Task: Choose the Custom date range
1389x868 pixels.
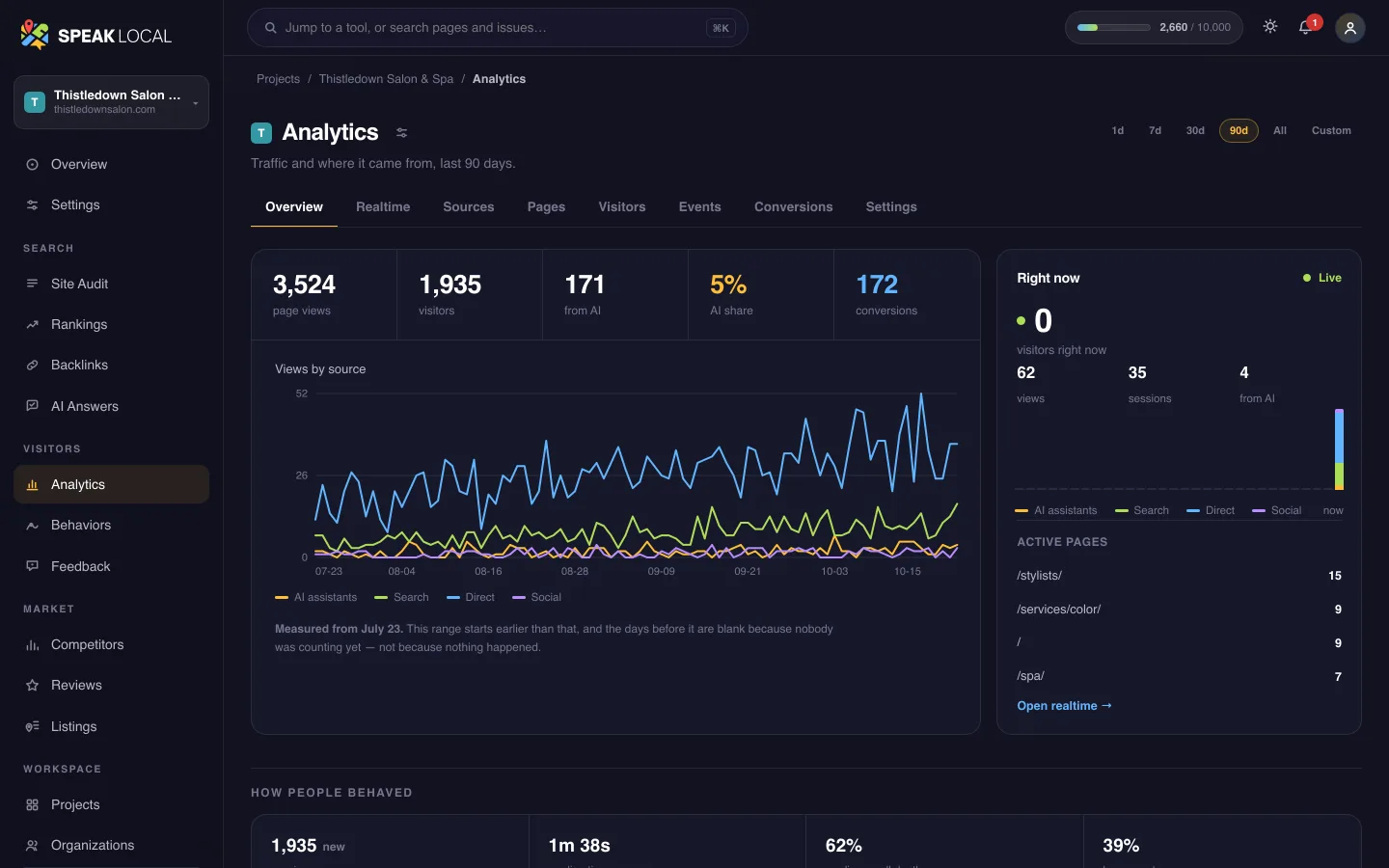Action: 1331,130
